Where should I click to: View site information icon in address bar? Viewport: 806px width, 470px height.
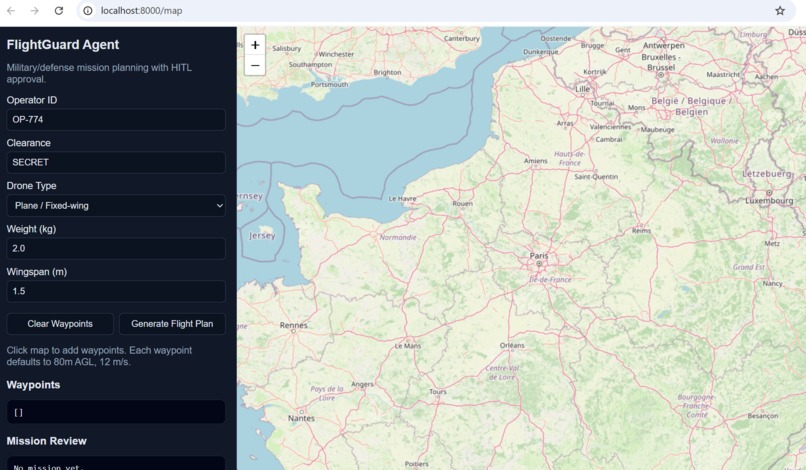[x=88, y=10]
